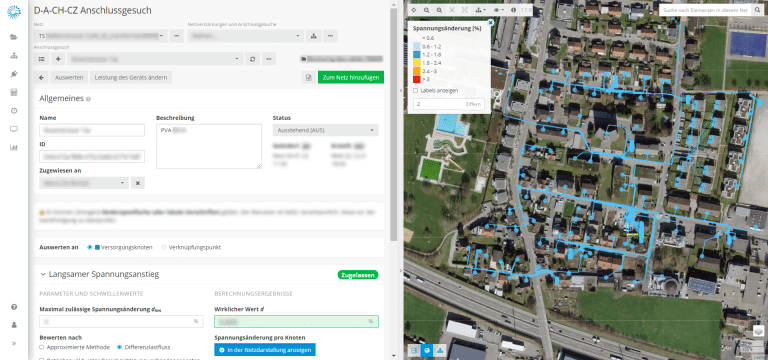The image size is (768, 360).
Task: Open the clock history icon in left sidebar
Action: point(14,111)
